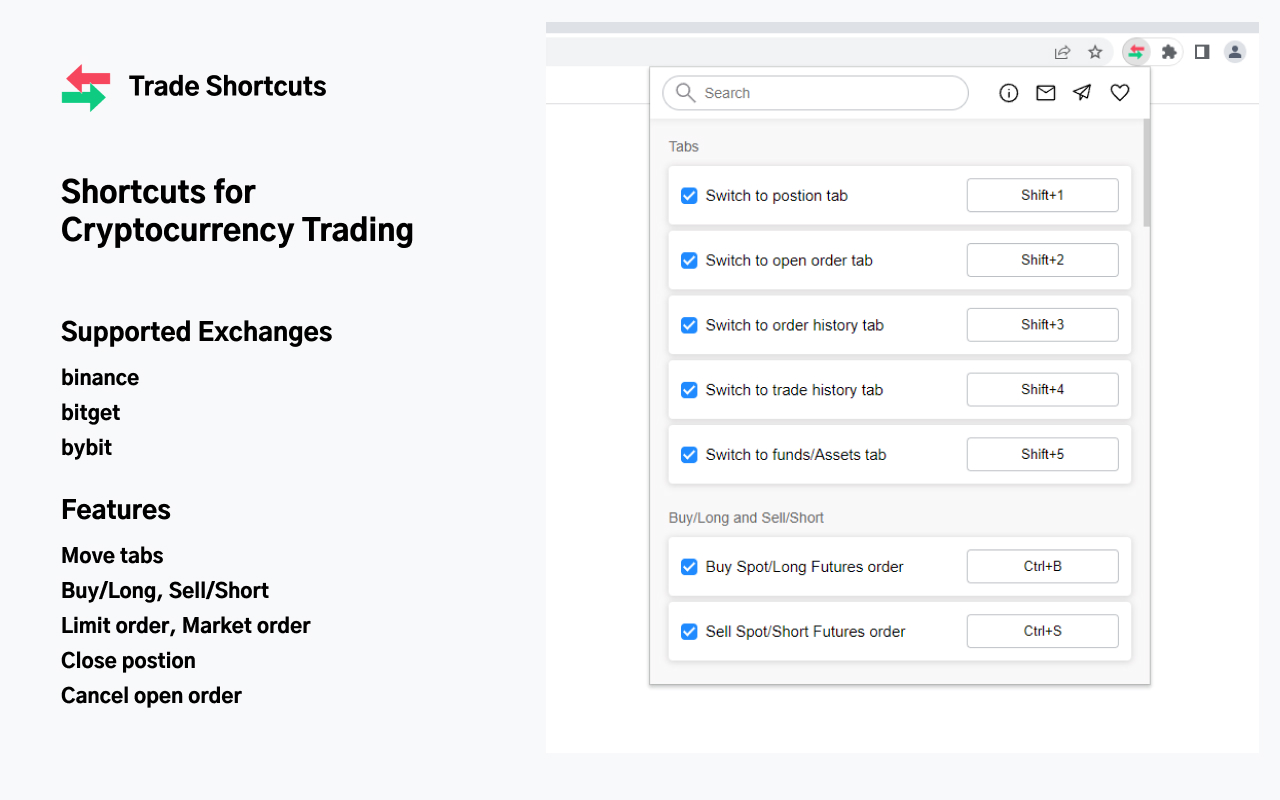Screen dimensions: 1280x800
Task: Click the Shortcuts for Cryptocurrency Trading headline
Action: [x=237, y=211]
